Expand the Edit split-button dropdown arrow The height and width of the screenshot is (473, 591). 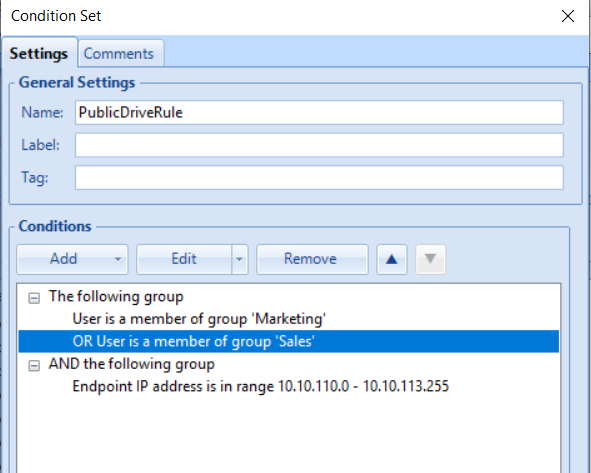click(239, 259)
